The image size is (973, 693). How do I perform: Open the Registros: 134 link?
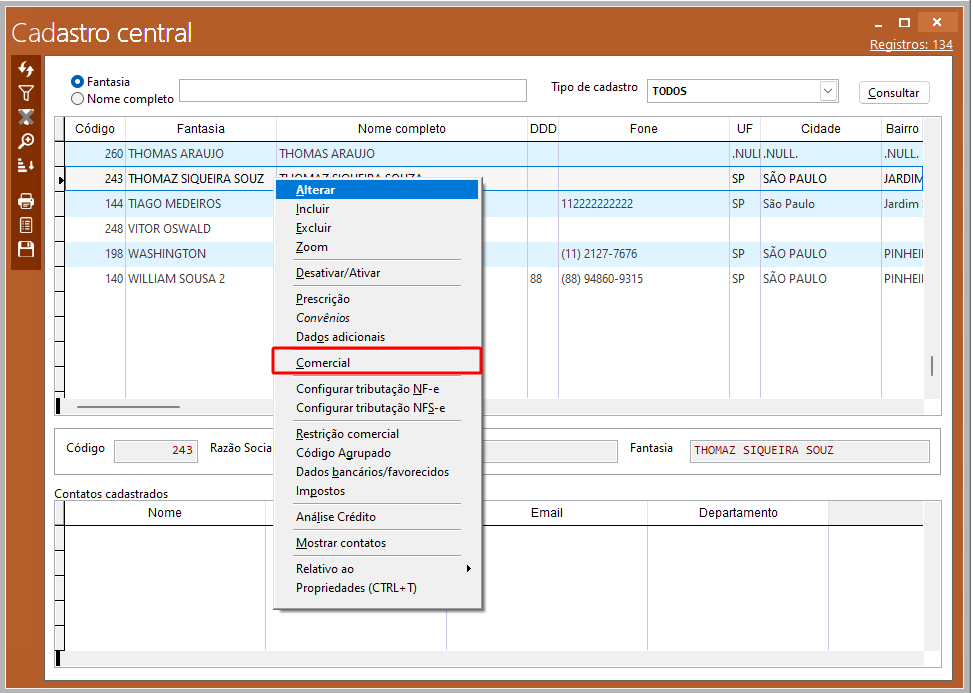coord(910,45)
